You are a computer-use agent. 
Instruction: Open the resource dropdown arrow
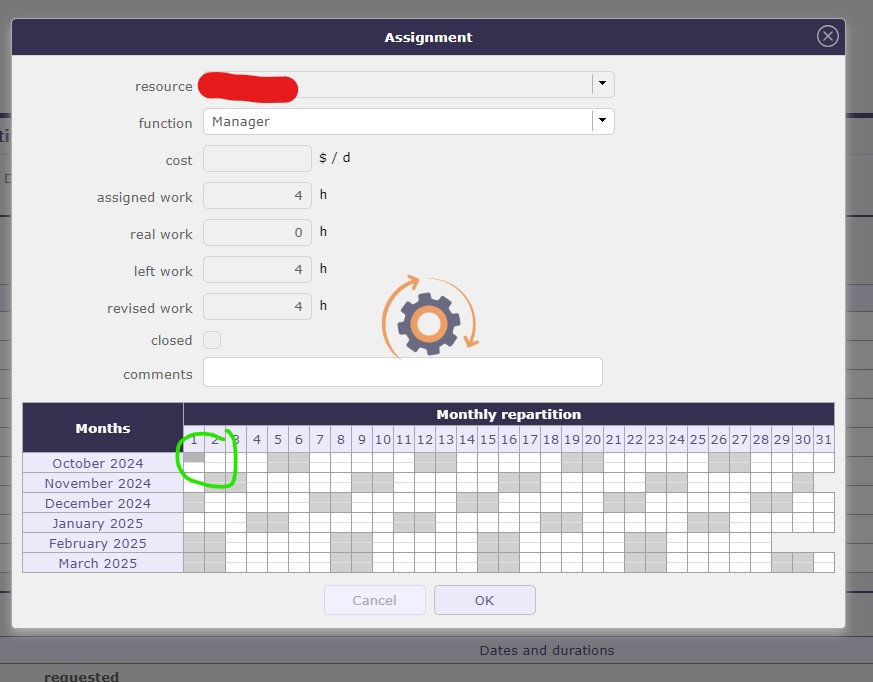[602, 84]
